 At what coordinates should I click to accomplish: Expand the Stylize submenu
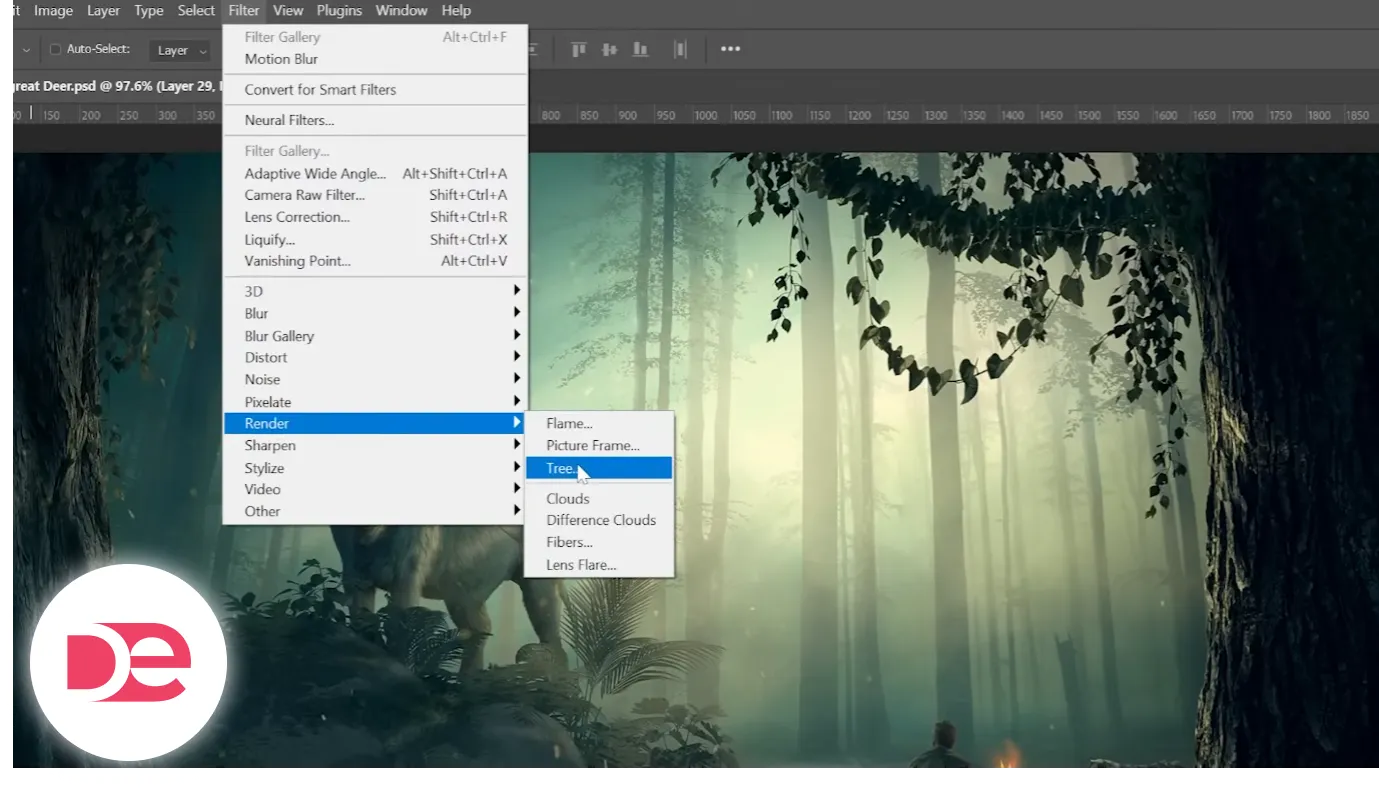tap(375, 468)
